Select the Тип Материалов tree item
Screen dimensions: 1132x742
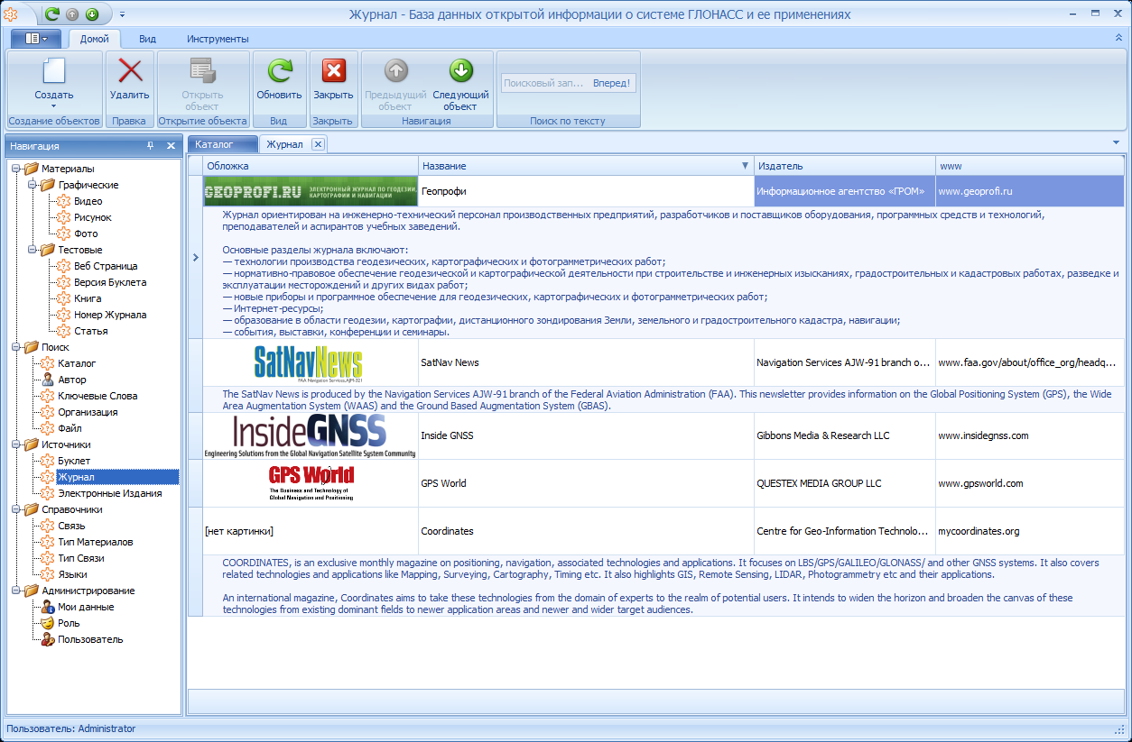point(95,541)
